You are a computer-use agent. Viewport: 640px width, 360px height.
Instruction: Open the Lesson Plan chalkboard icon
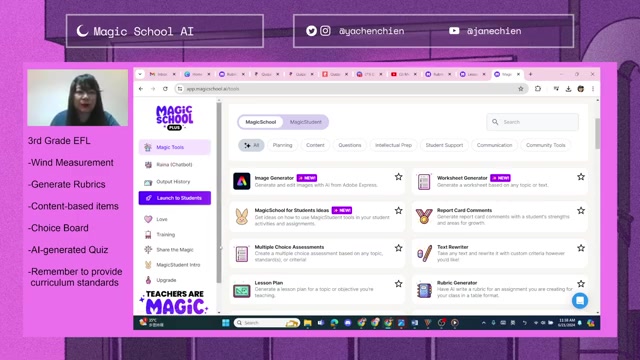pyautogui.click(x=242, y=290)
